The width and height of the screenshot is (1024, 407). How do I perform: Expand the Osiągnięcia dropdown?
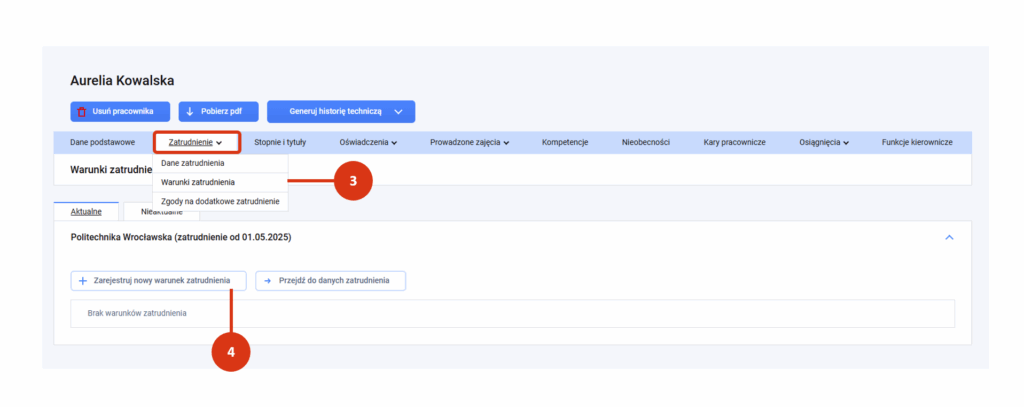pos(824,142)
